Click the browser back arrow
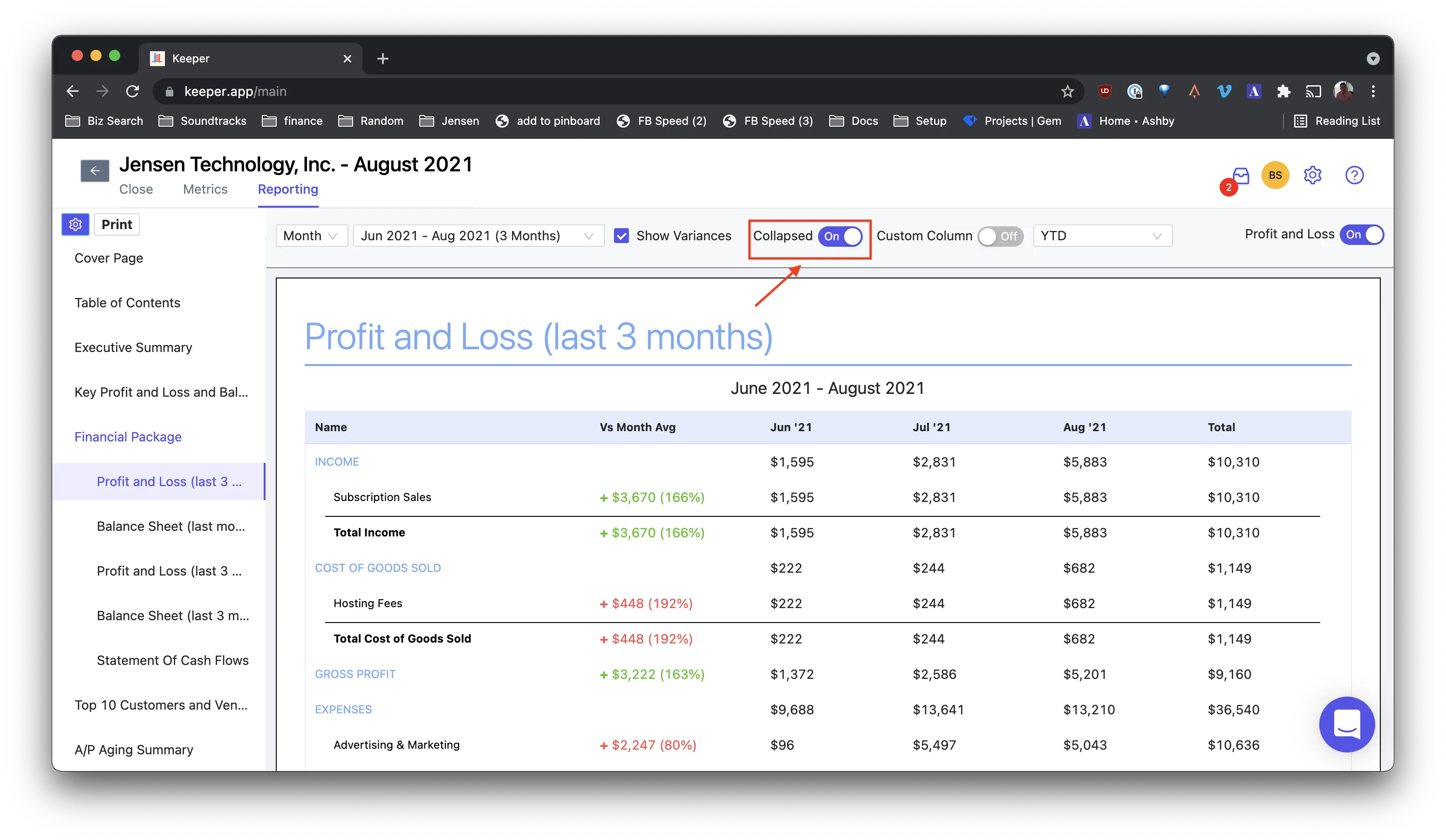 [72, 91]
